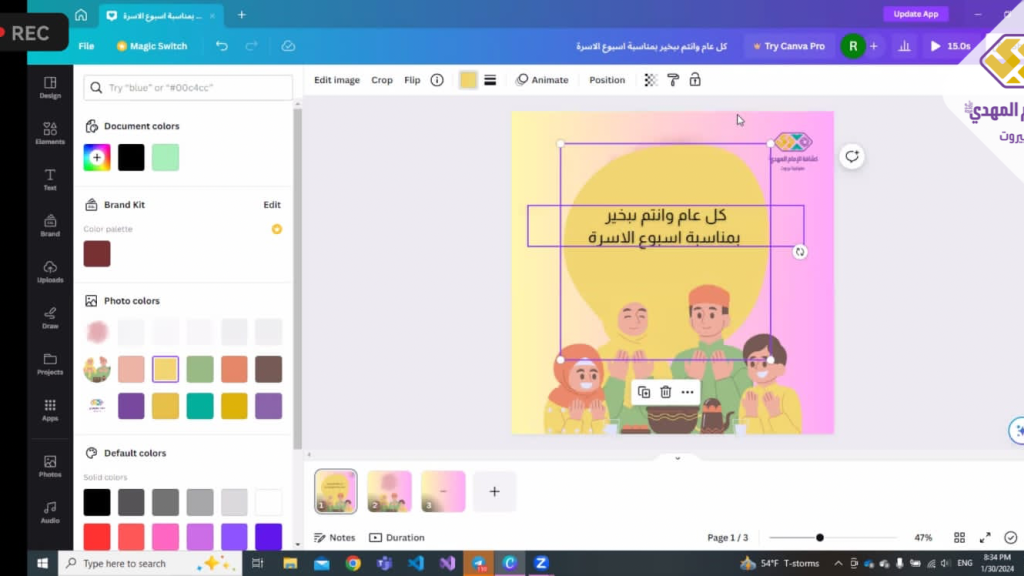Click the transparency checkerboard icon
This screenshot has width=1024, height=576.
[x=651, y=80]
